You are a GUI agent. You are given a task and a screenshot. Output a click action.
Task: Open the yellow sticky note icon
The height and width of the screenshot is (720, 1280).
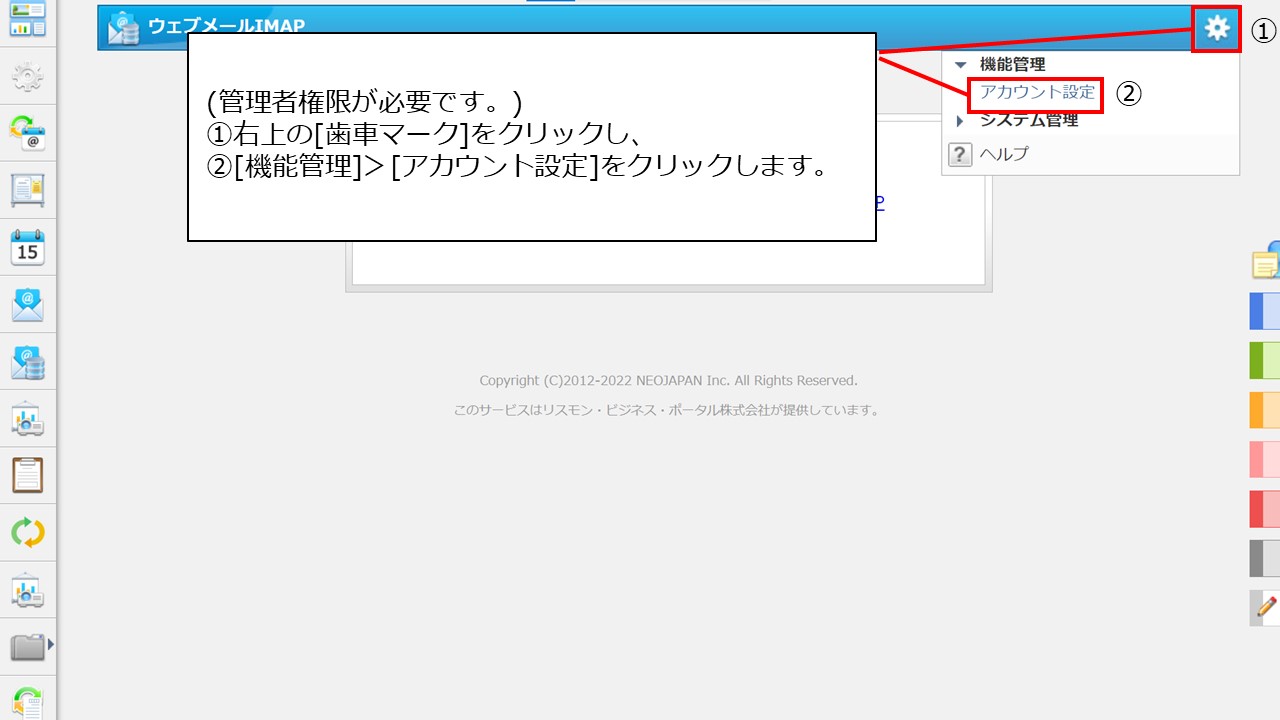point(1266,260)
